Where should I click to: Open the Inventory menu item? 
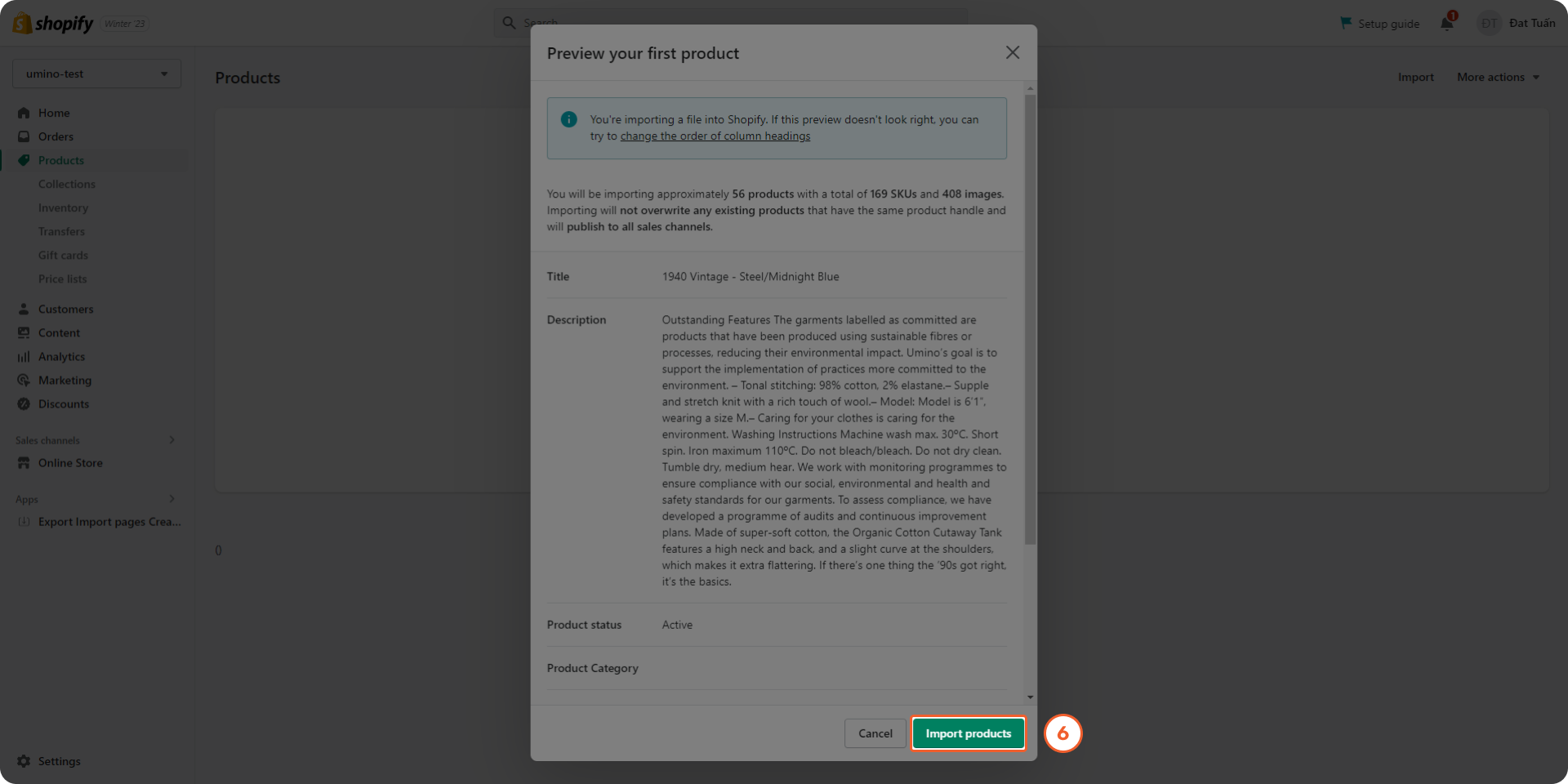point(63,208)
